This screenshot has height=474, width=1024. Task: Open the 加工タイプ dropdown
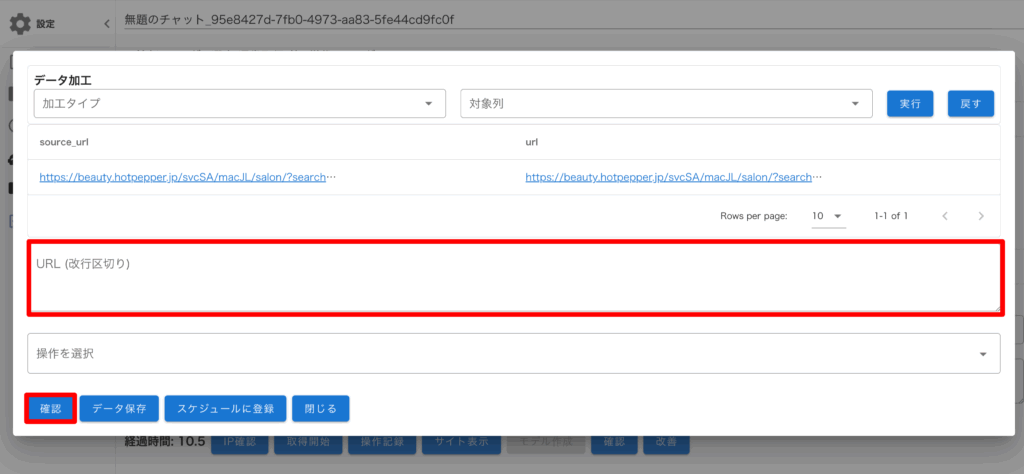tap(239, 103)
